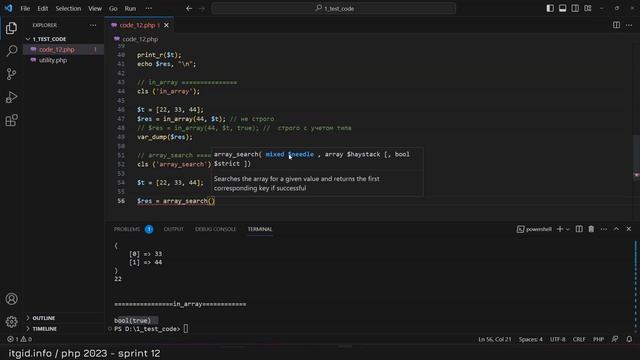640x360 pixels.
Task: Close the code_12.php editor tab
Action: 166,25
